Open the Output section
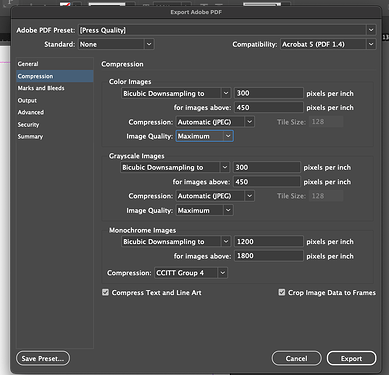Viewport: 389px width, 375px height. click(27, 100)
